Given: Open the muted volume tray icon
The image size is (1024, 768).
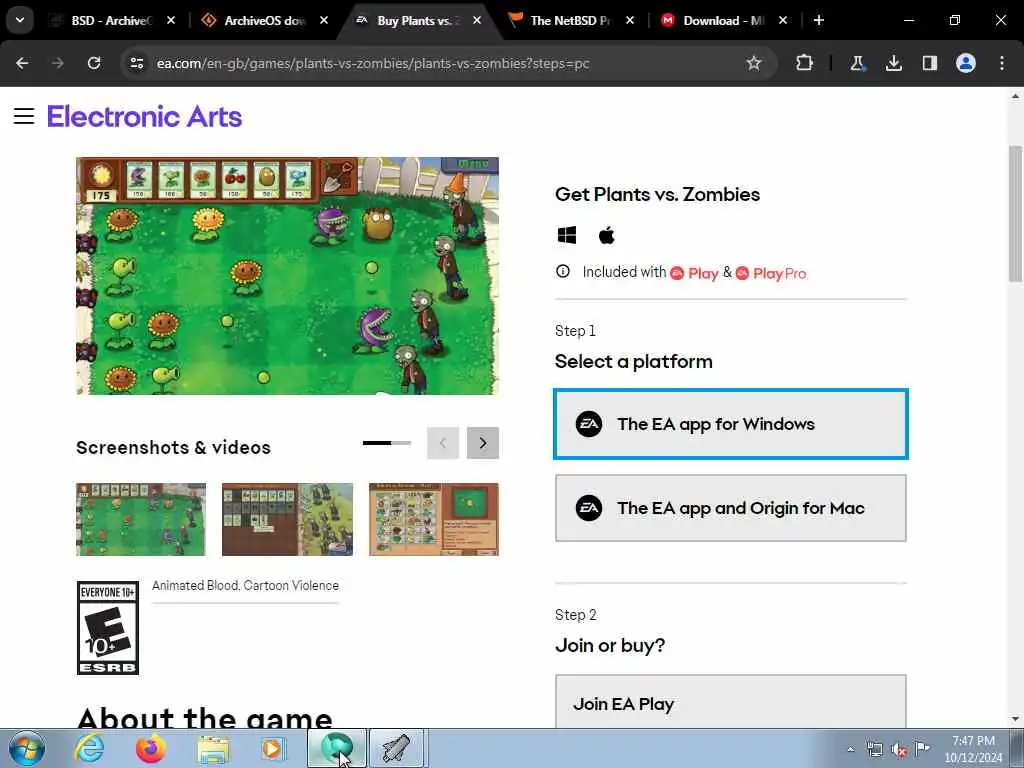Looking at the screenshot, I should pyautogui.click(x=899, y=750).
